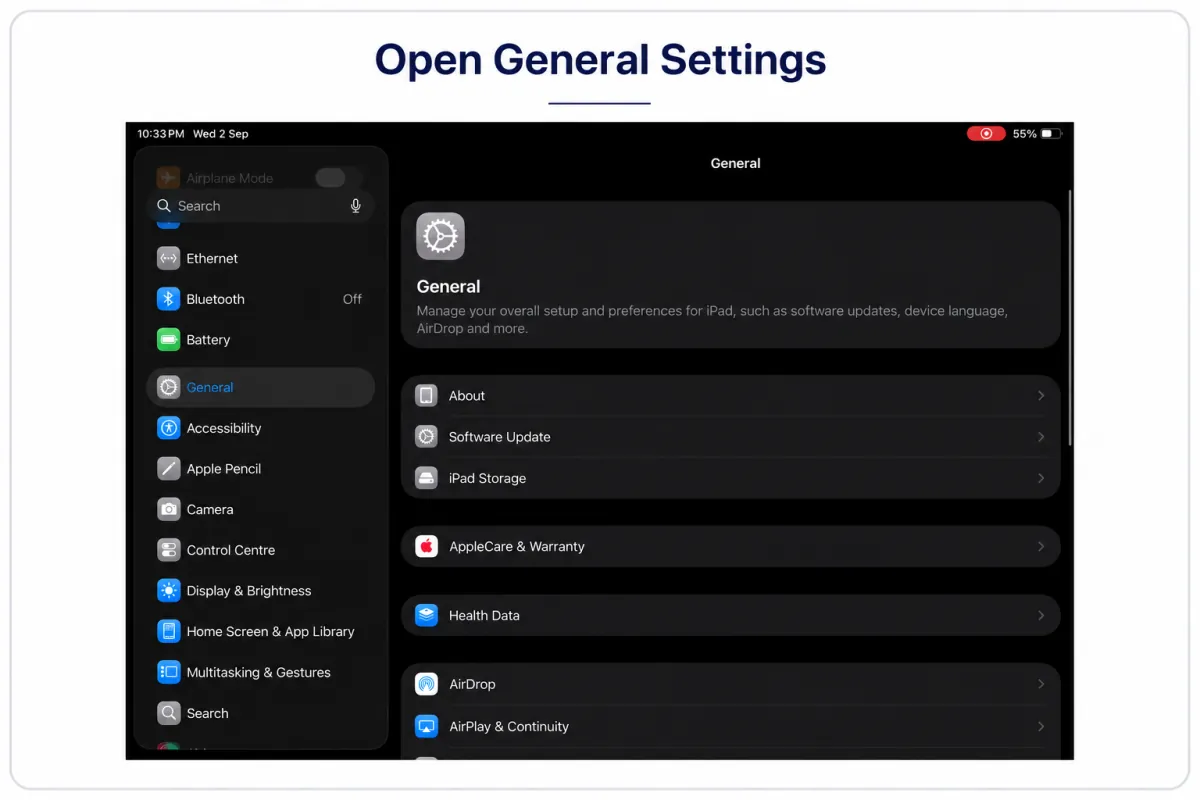Open Health Data chevron

1041,616
